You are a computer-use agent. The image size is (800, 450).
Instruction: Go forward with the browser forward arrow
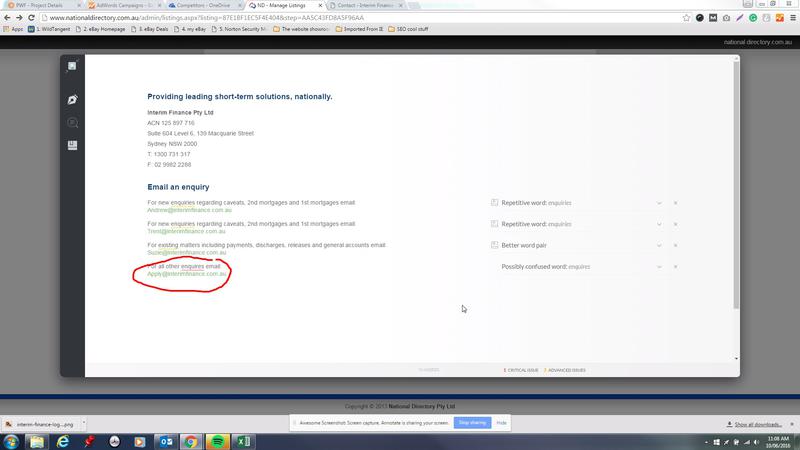coord(19,17)
